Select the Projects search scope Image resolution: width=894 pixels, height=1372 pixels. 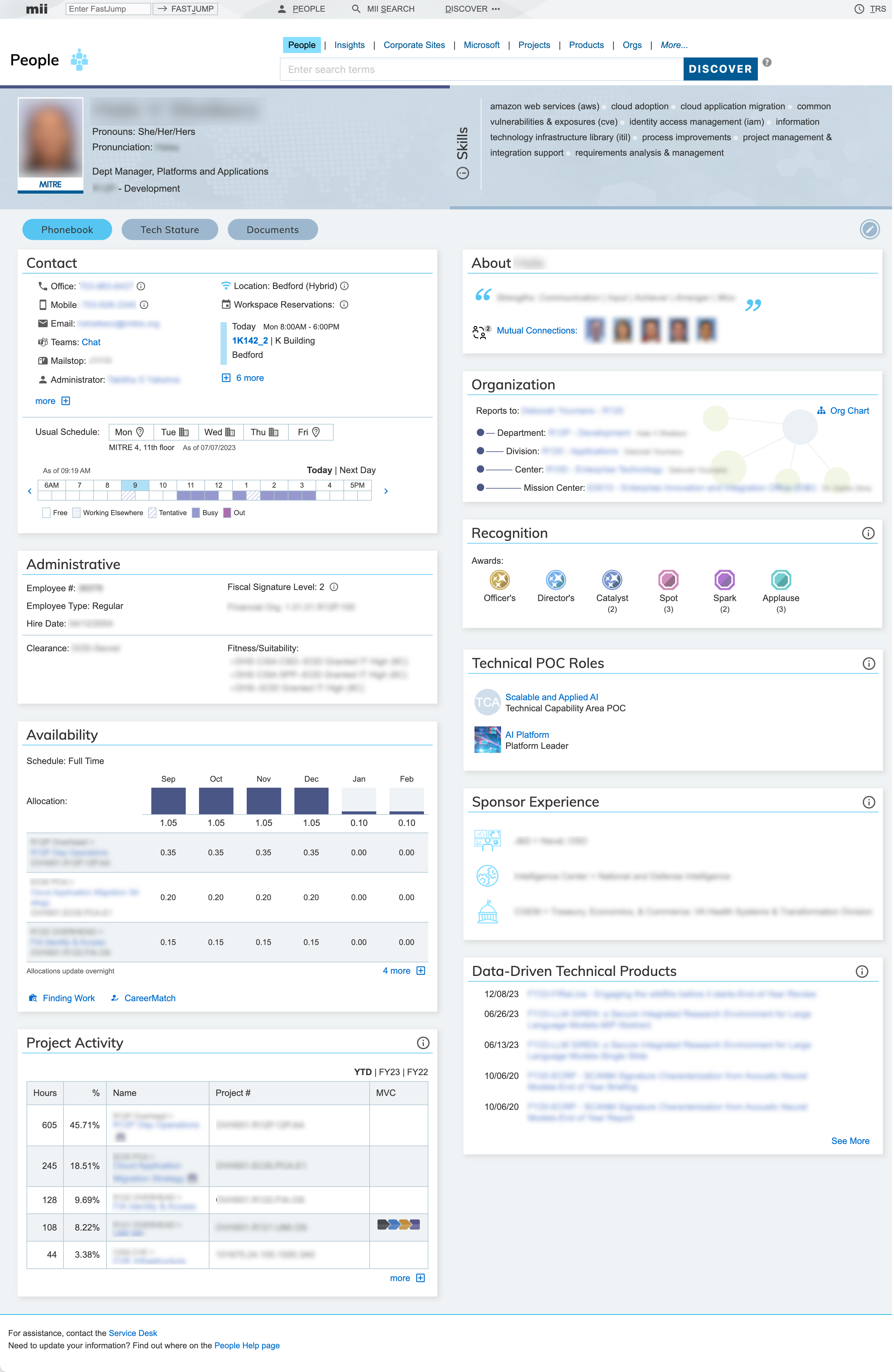tap(534, 45)
